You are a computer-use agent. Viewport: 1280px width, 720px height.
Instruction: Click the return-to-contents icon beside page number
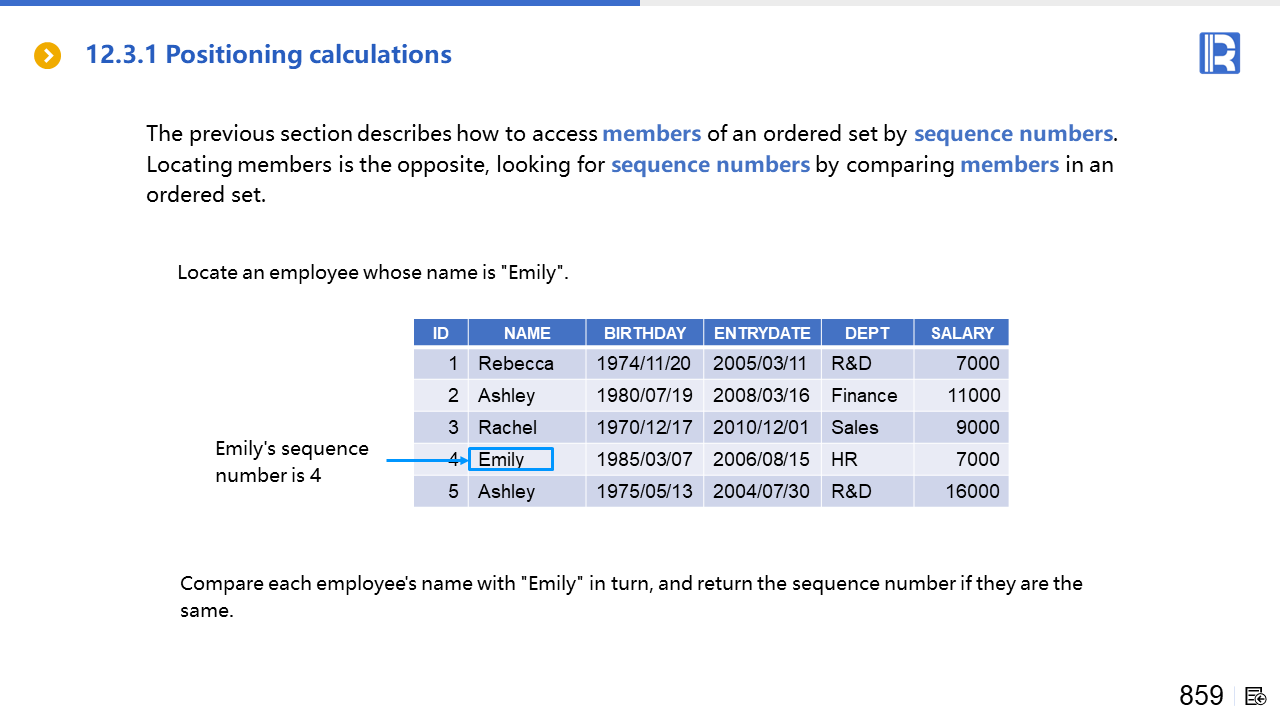click(1256, 696)
